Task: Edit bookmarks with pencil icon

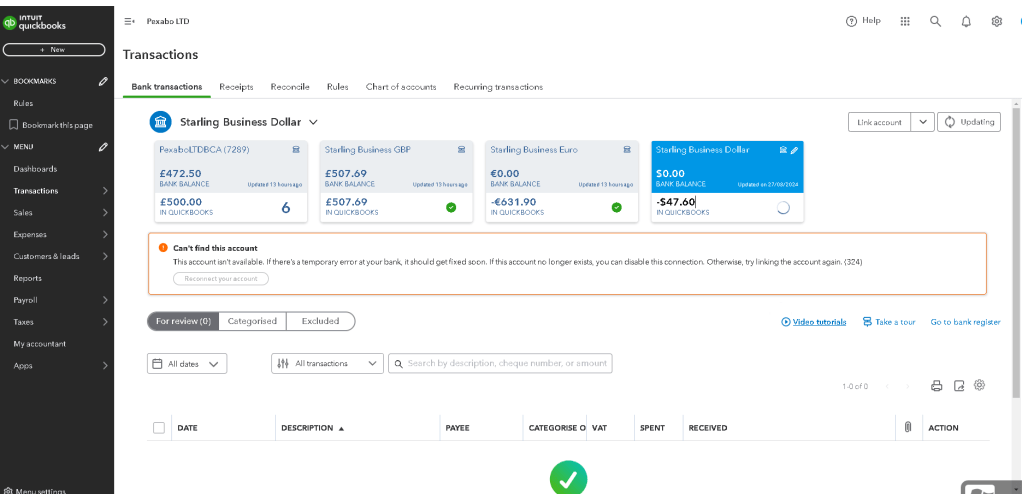Action: [103, 81]
